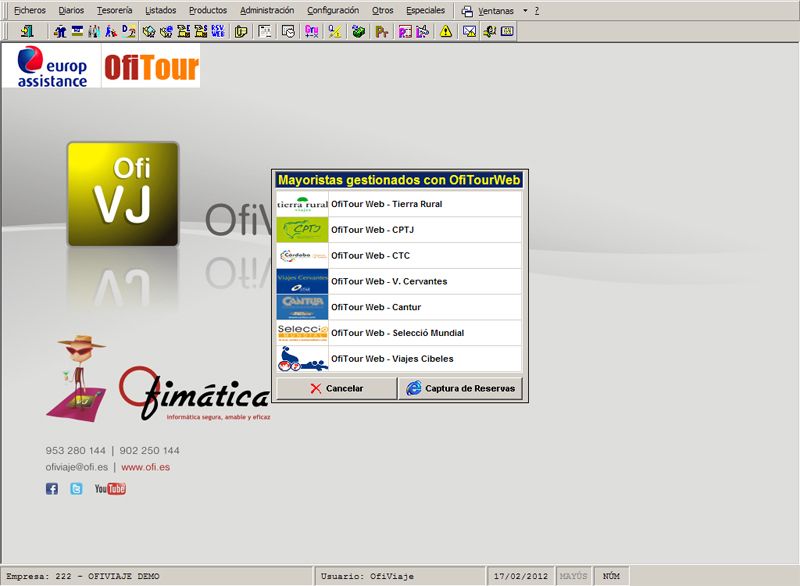This screenshot has width=800, height=586.
Task: Click the globe toolbar icon
Action: pyautogui.click(x=149, y=32)
